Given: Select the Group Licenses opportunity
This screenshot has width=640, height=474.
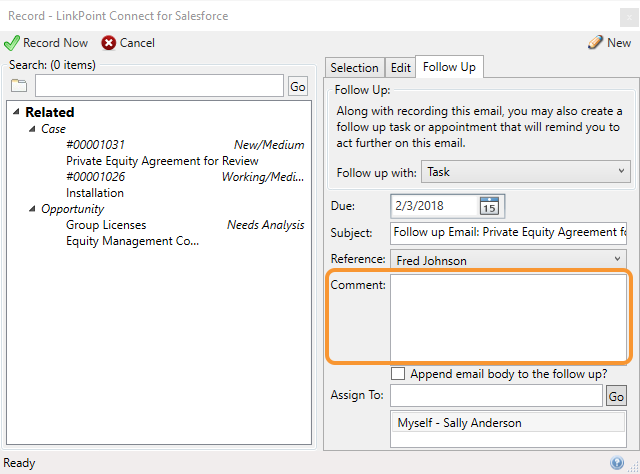Looking at the screenshot, I should [185, 233].
